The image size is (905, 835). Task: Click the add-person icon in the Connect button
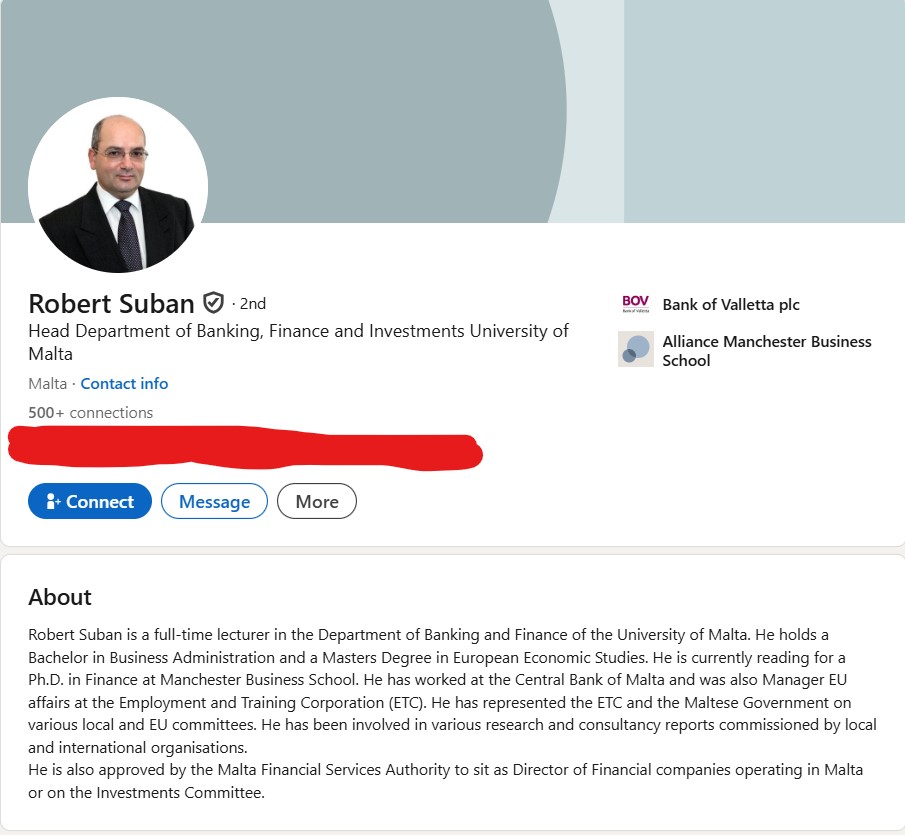pyautogui.click(x=53, y=502)
